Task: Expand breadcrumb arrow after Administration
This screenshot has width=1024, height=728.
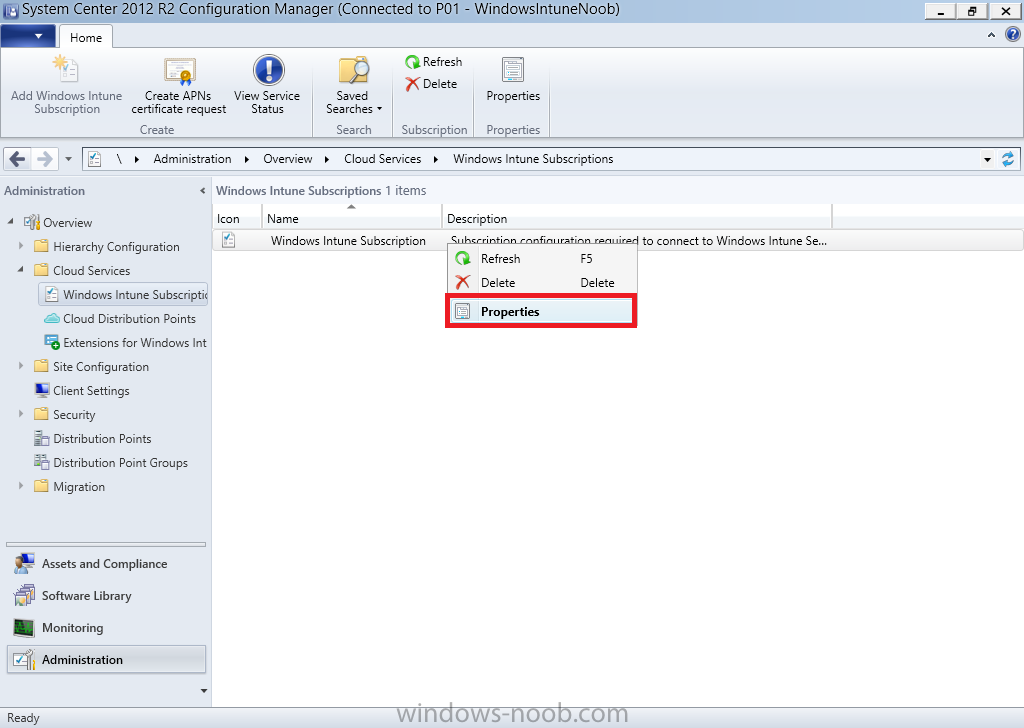Action: coord(247,159)
